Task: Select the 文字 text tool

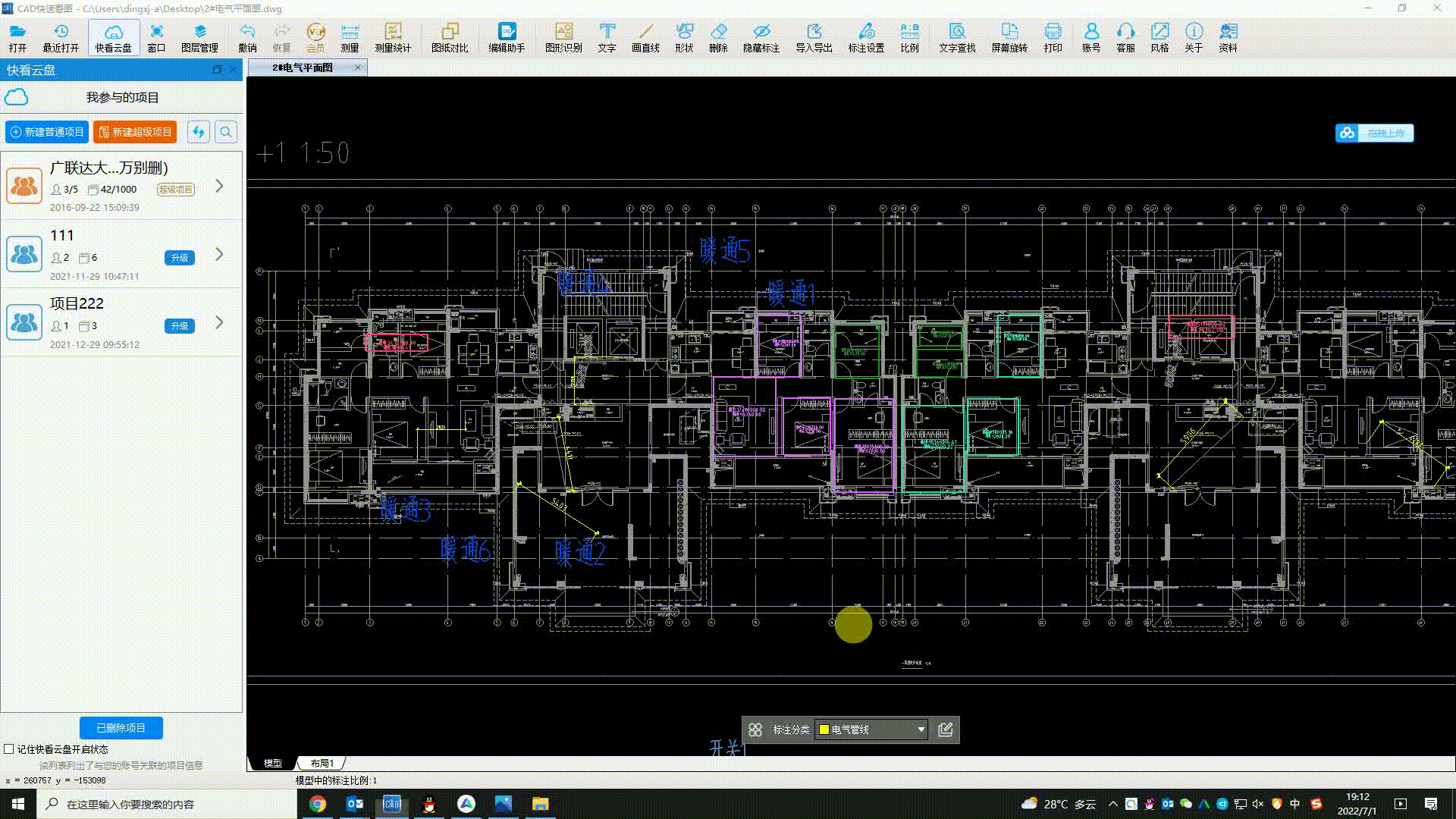Action: pos(607,37)
